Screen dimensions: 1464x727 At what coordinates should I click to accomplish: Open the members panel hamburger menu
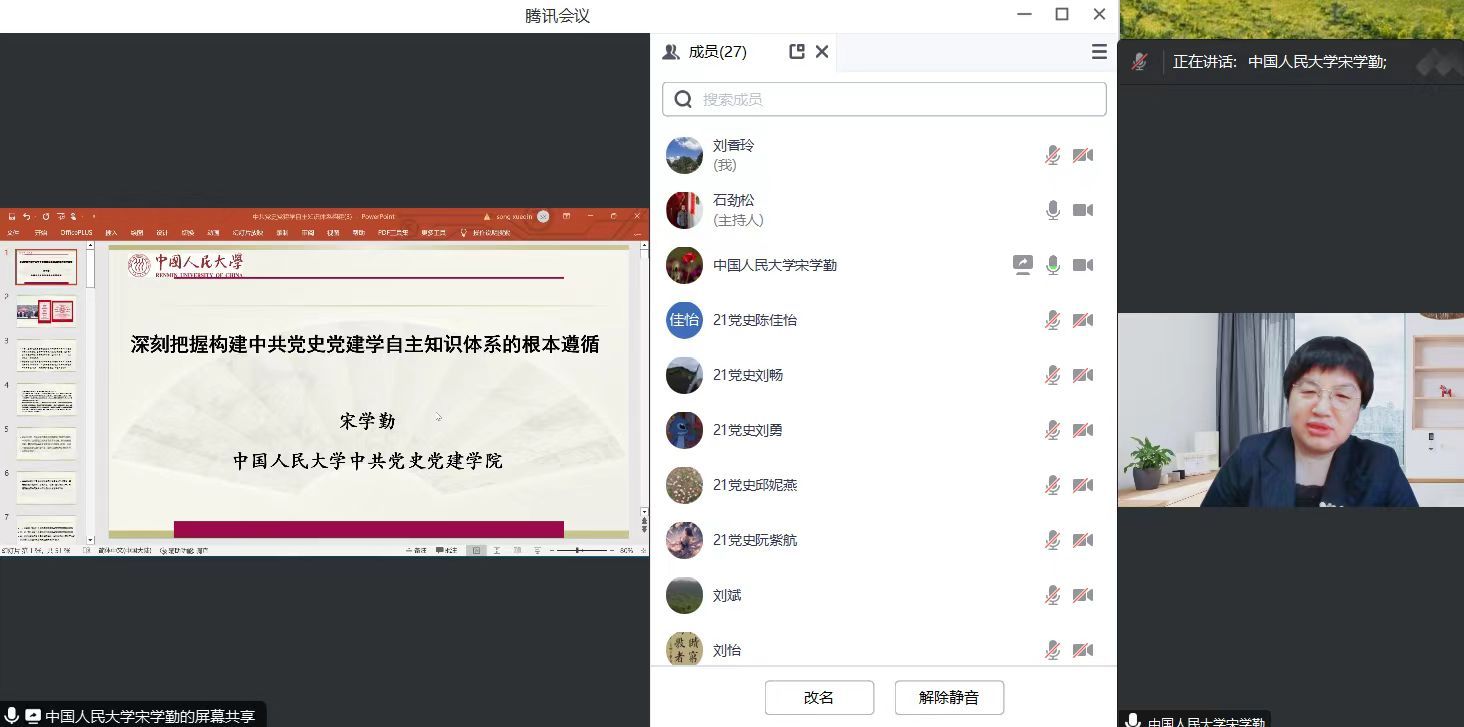coord(1099,52)
